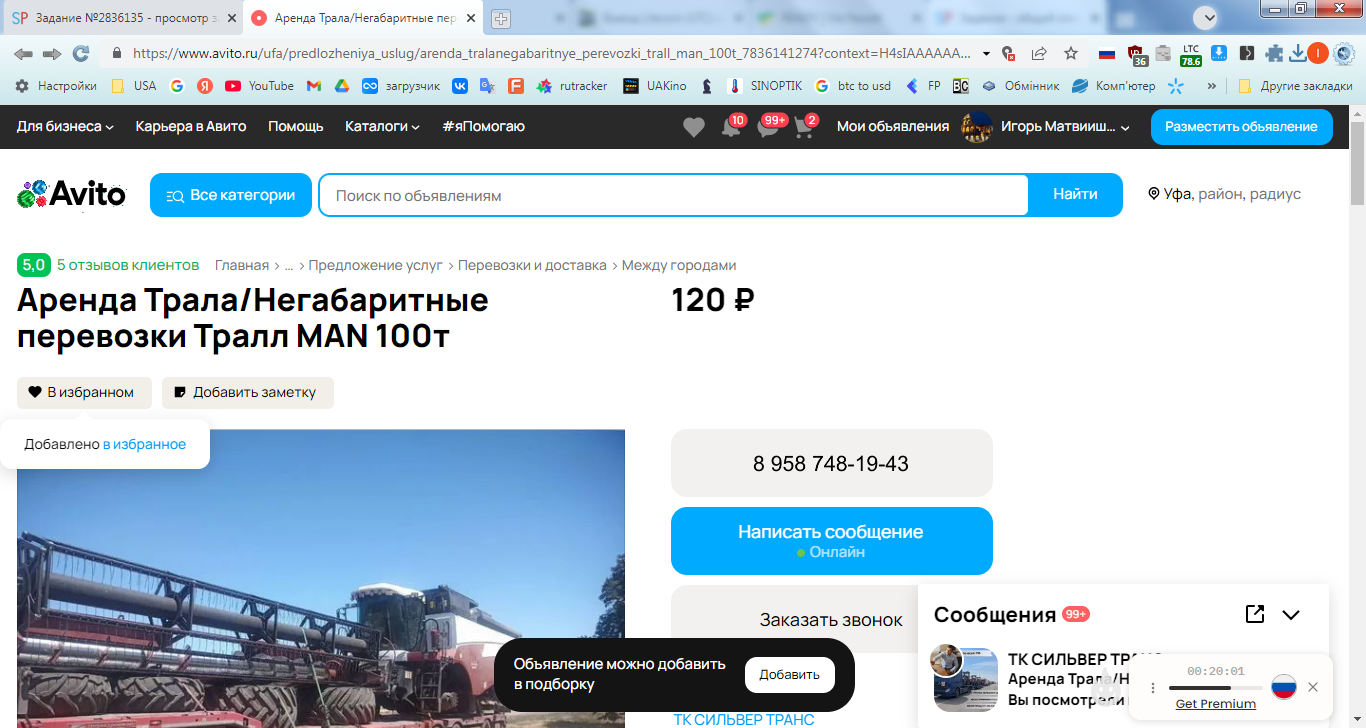Go forward in browser history
The width and height of the screenshot is (1366, 728).
click(x=52, y=53)
